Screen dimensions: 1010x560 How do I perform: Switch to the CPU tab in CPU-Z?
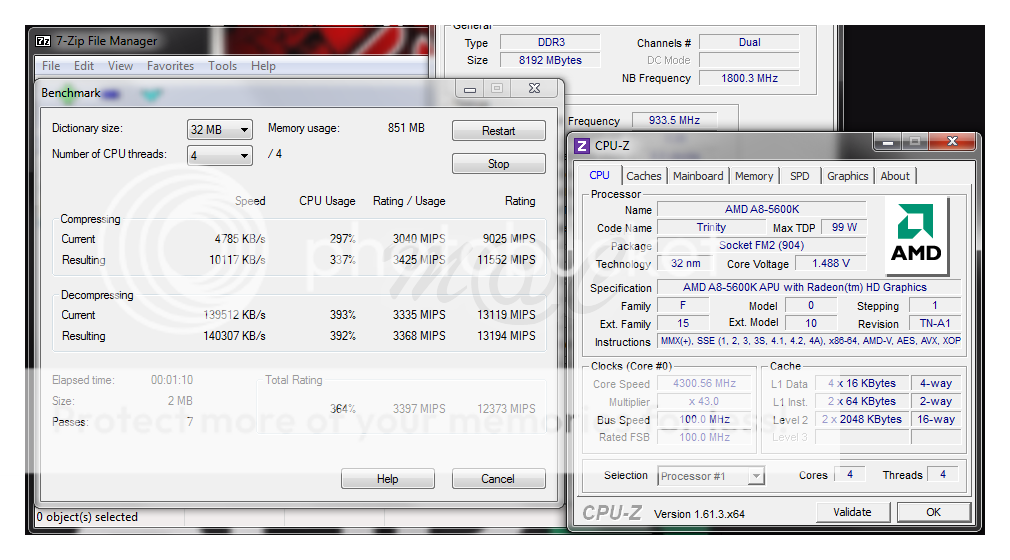tap(599, 175)
